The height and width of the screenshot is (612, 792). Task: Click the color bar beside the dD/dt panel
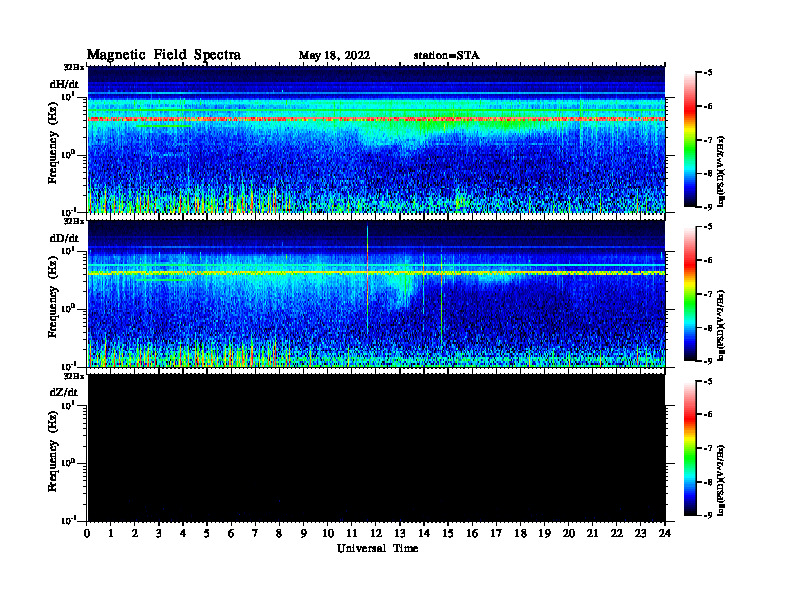tap(690, 293)
